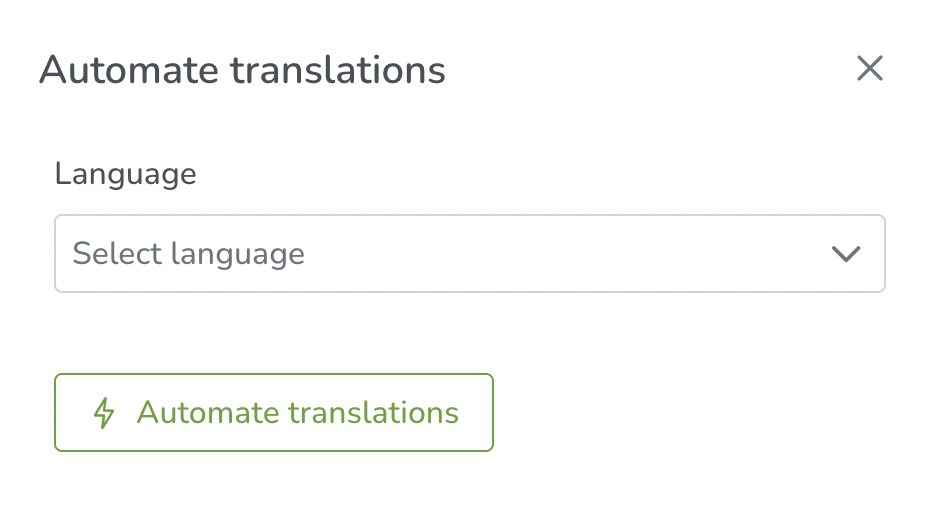
Task: Click the Automate translations dialog heading
Action: [x=243, y=70]
